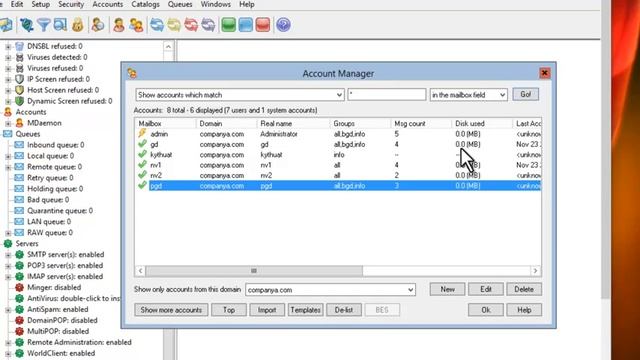Click the Account Manager title bar icon

click(x=132, y=73)
